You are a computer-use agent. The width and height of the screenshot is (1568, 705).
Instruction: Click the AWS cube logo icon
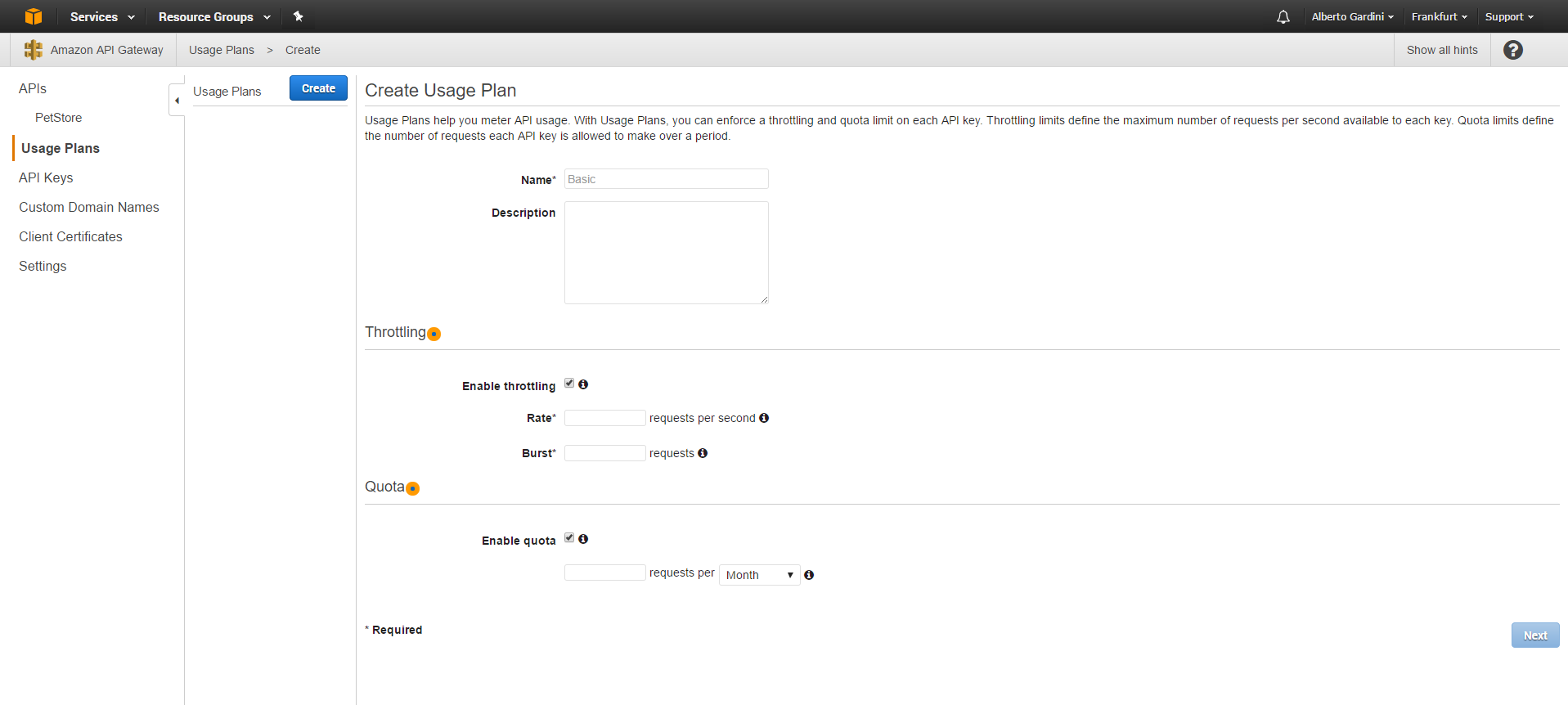33,16
